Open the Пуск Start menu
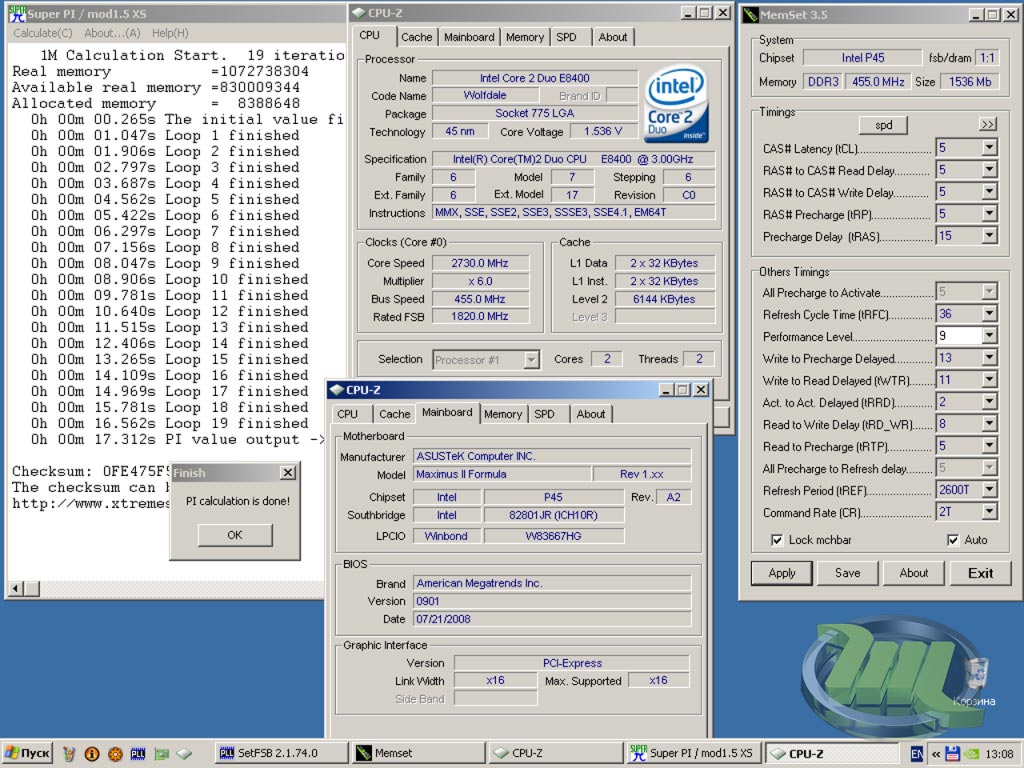 point(27,753)
